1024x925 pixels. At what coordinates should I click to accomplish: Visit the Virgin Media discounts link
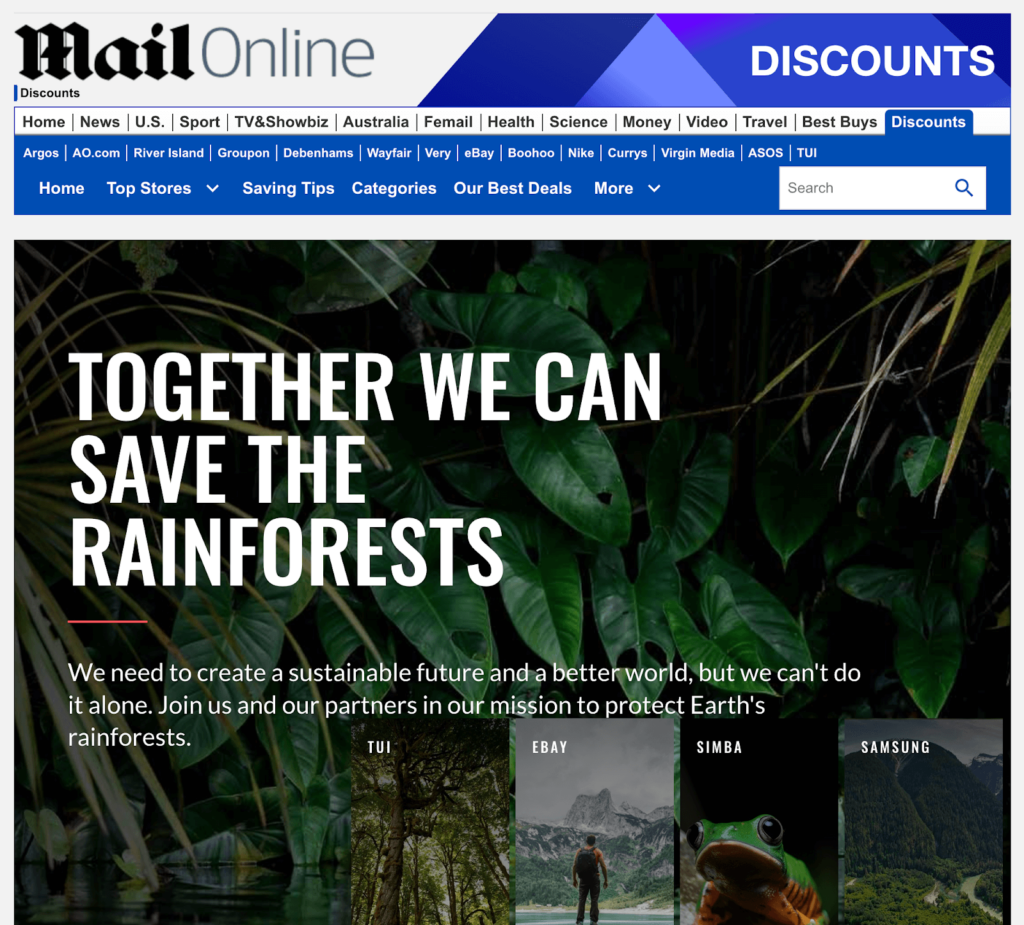(697, 153)
